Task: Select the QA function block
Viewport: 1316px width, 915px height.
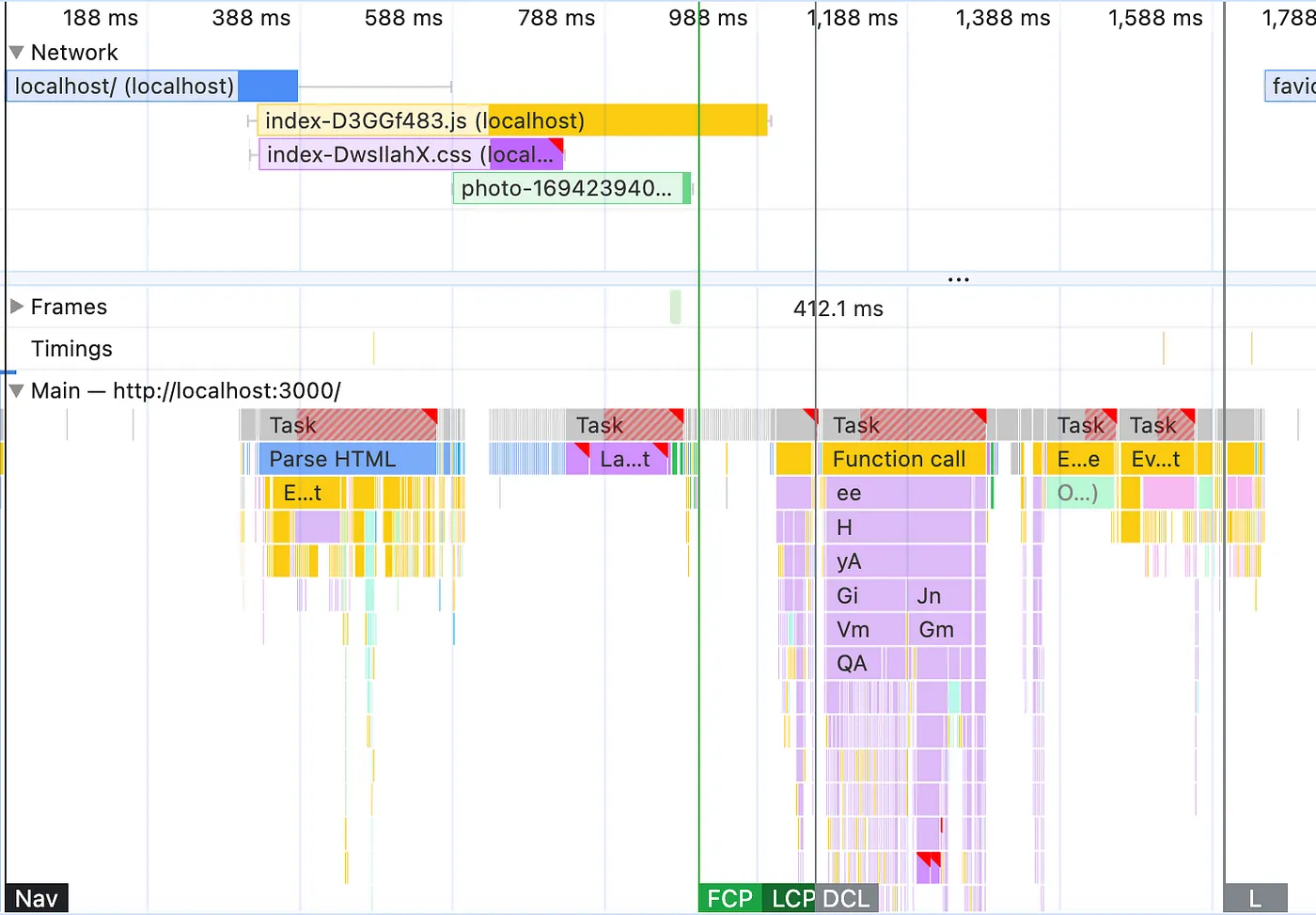Action: (x=865, y=663)
